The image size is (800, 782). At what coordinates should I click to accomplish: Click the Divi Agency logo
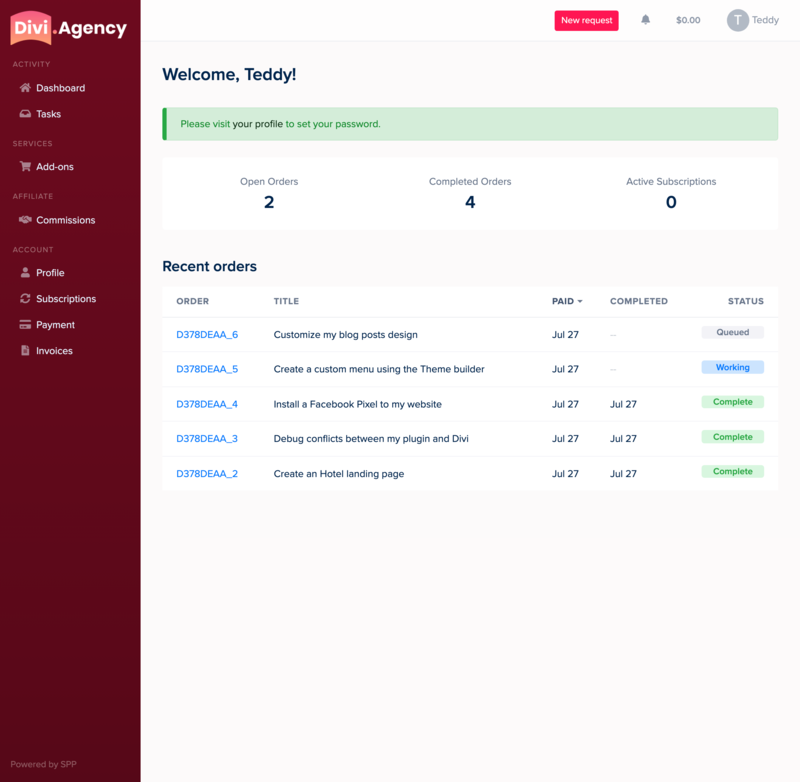tap(69, 28)
